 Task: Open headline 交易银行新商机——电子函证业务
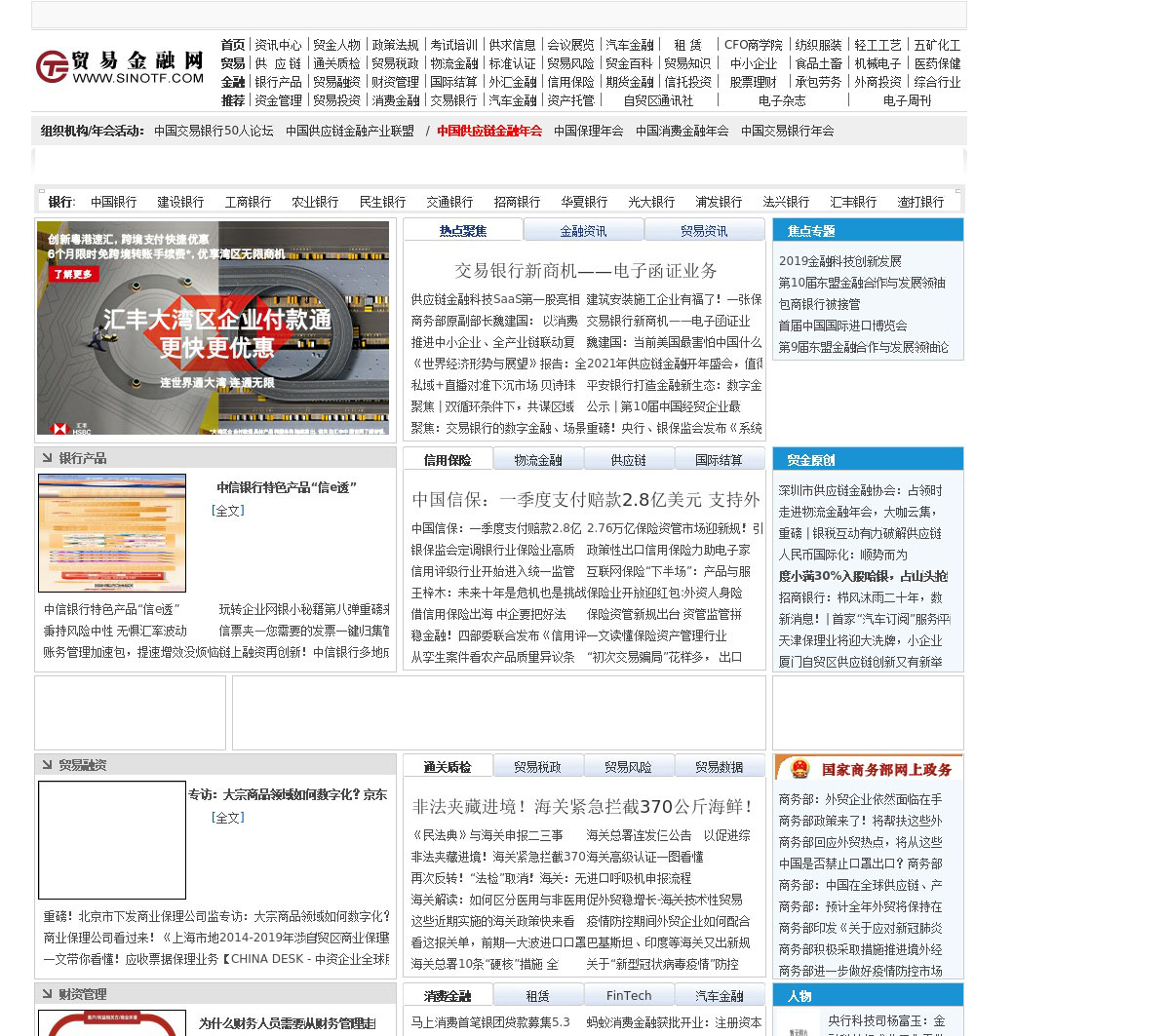pos(585,271)
